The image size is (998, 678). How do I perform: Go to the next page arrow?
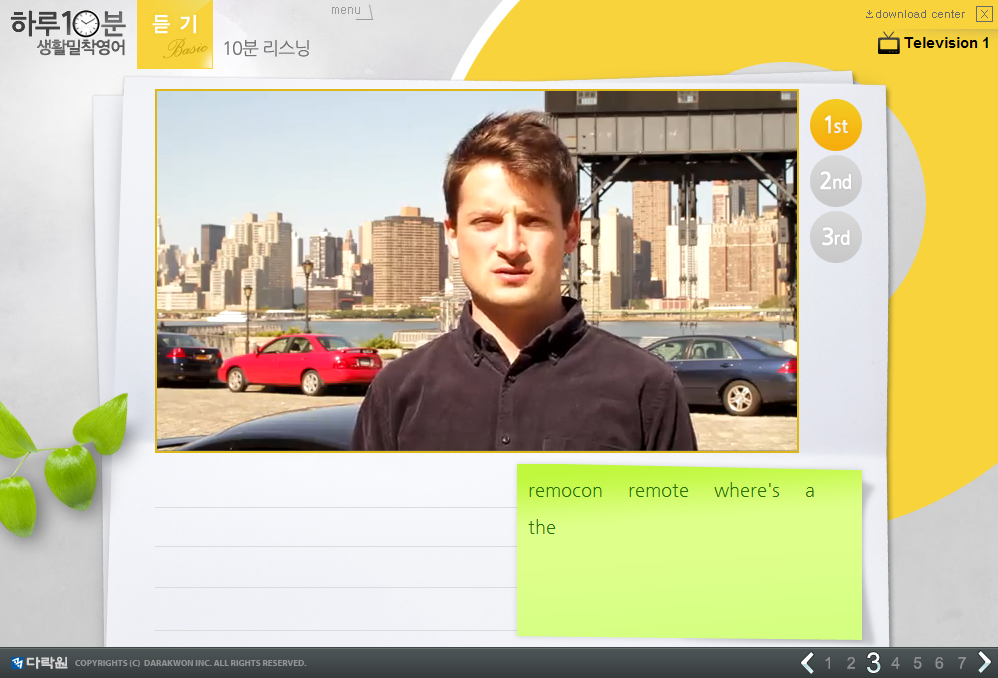(984, 662)
